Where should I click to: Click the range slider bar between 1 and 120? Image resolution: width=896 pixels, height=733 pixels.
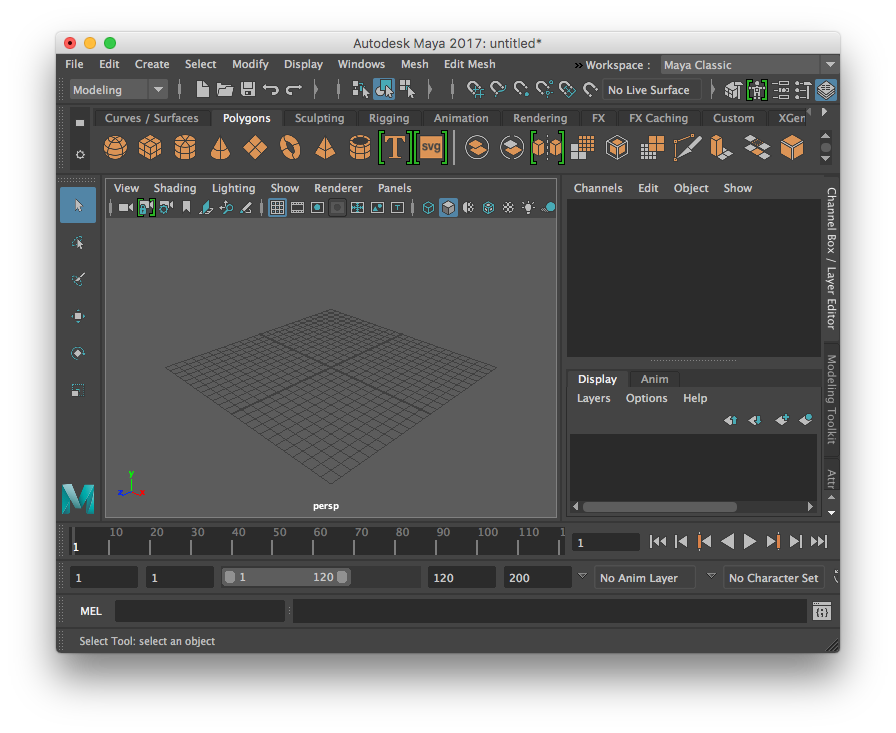click(286, 577)
